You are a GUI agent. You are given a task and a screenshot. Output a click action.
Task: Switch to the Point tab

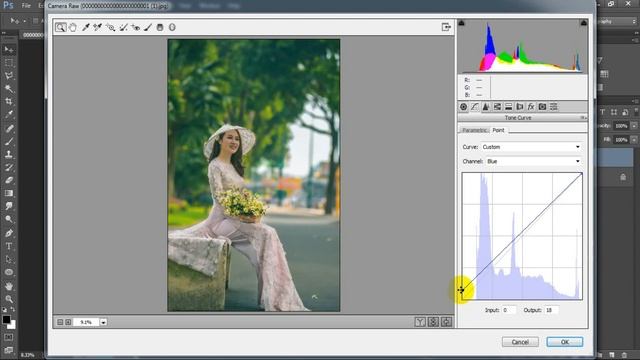coord(498,130)
